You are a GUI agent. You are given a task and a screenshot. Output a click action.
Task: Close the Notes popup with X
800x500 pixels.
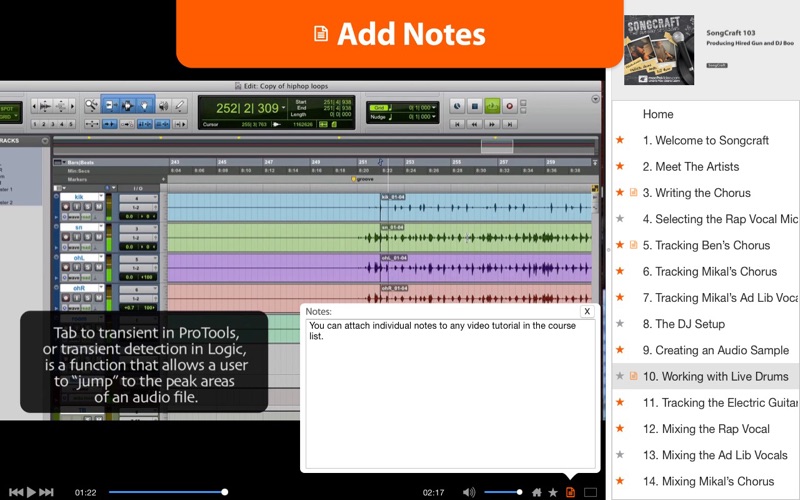pos(587,311)
